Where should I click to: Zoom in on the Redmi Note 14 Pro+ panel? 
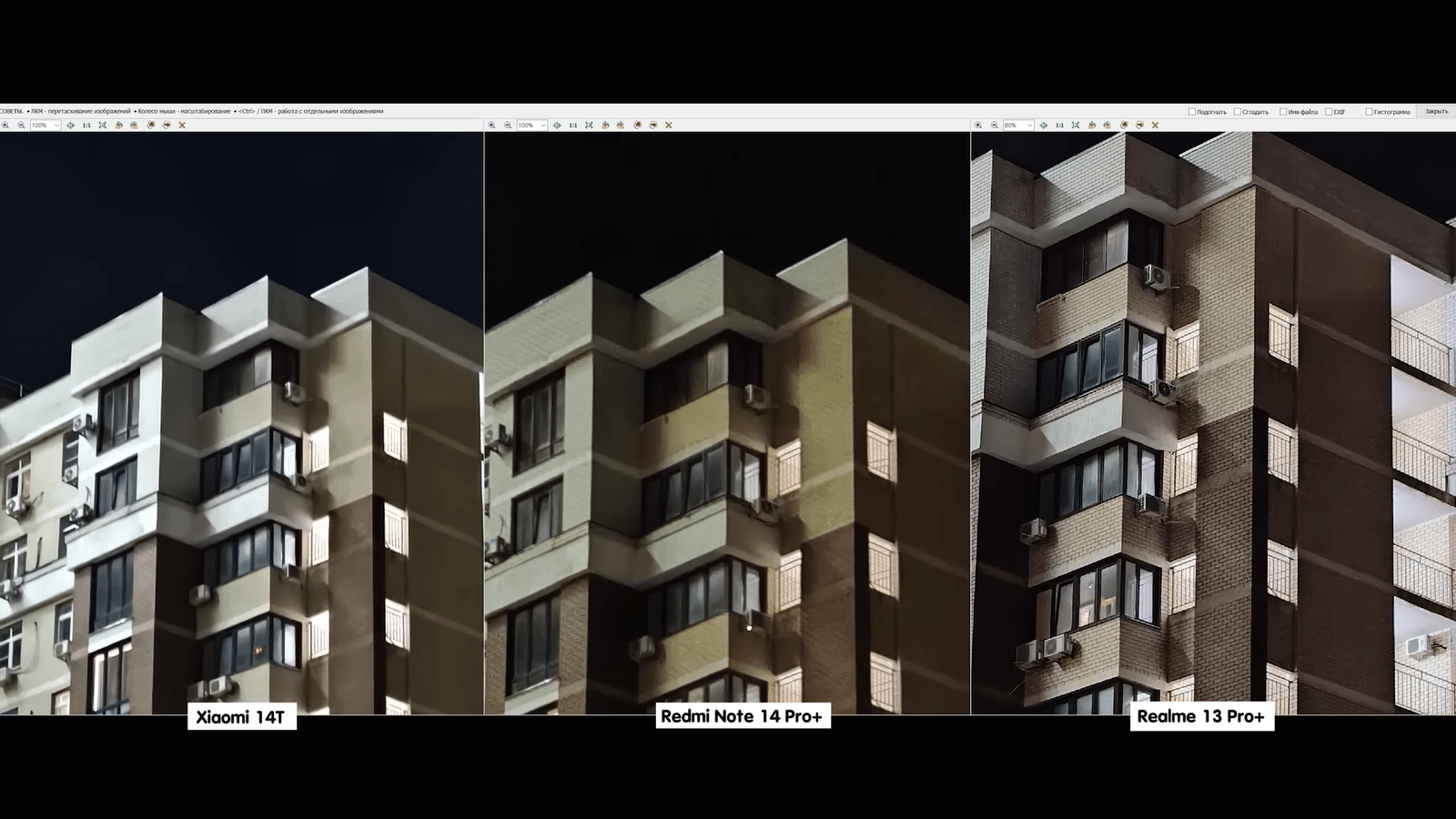(x=492, y=125)
